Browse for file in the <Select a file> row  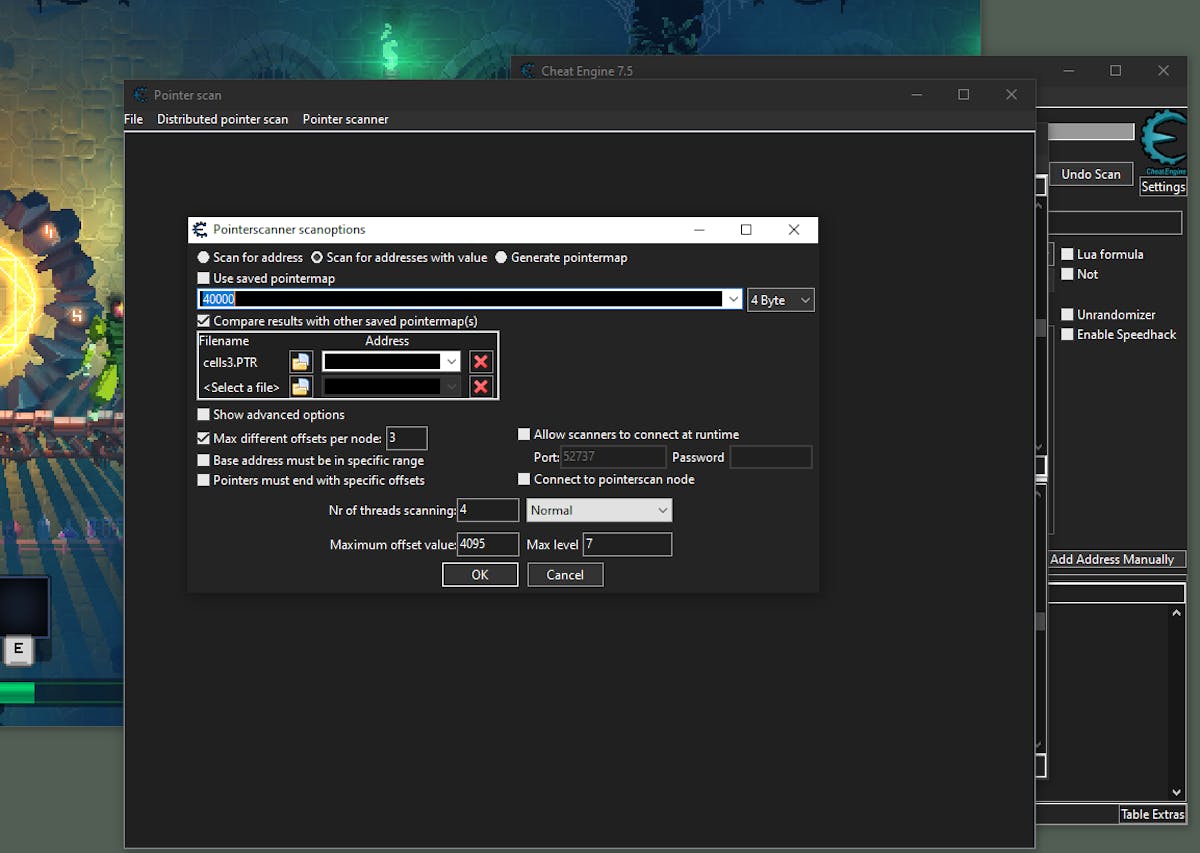click(x=300, y=387)
